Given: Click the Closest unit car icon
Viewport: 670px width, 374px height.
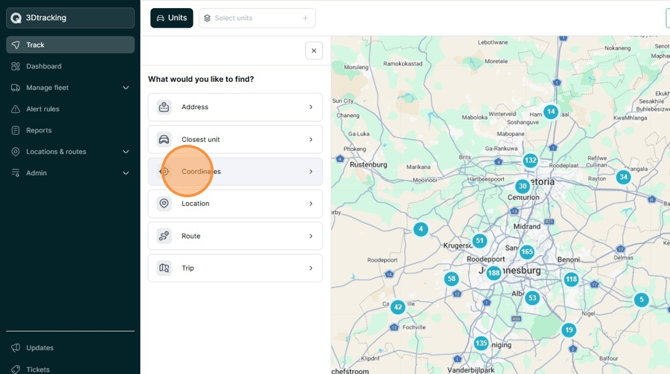Looking at the screenshot, I should [x=164, y=139].
